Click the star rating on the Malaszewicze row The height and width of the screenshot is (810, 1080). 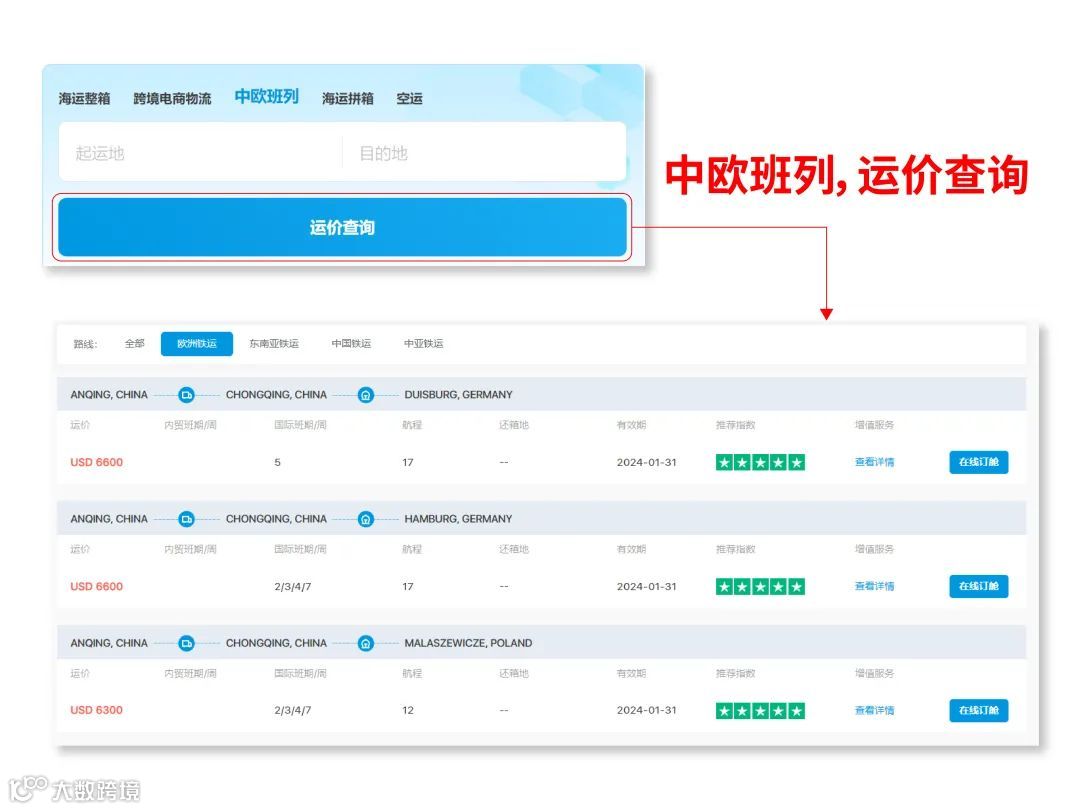click(759, 711)
